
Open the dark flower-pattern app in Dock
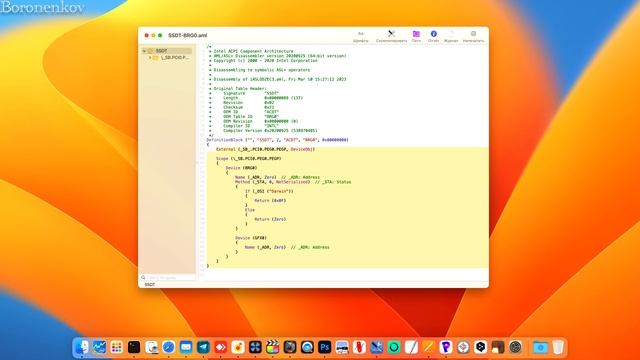[256, 347]
